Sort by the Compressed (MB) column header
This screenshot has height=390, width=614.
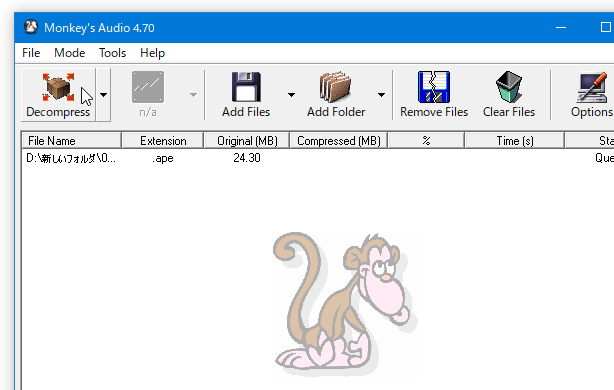tap(339, 141)
